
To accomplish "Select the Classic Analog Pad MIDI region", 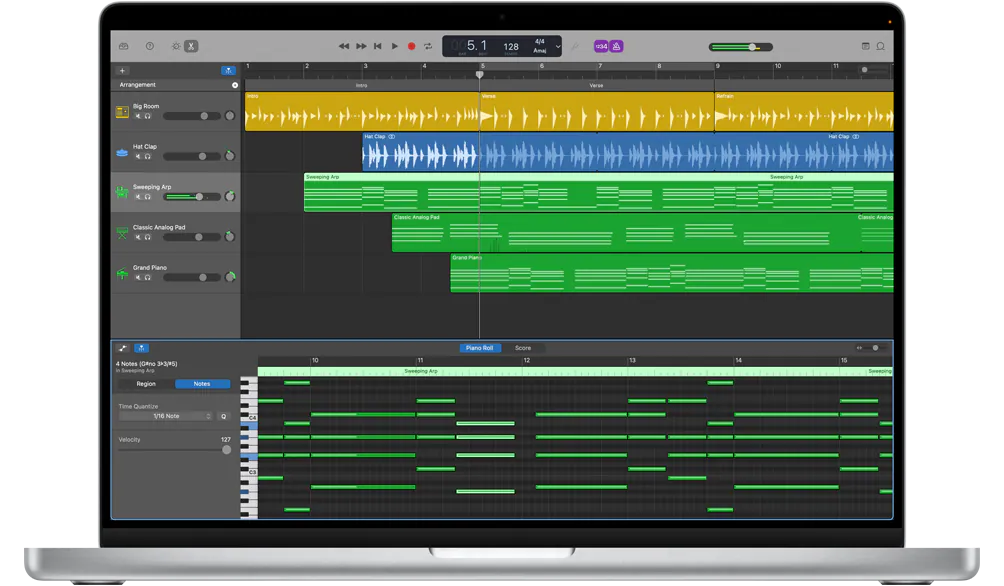I will click(x=625, y=232).
